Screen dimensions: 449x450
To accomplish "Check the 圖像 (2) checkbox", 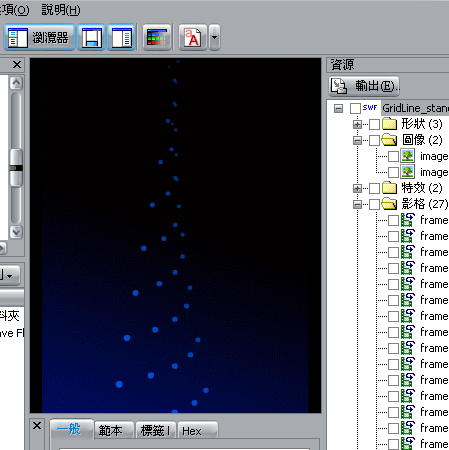I will [x=374, y=140].
